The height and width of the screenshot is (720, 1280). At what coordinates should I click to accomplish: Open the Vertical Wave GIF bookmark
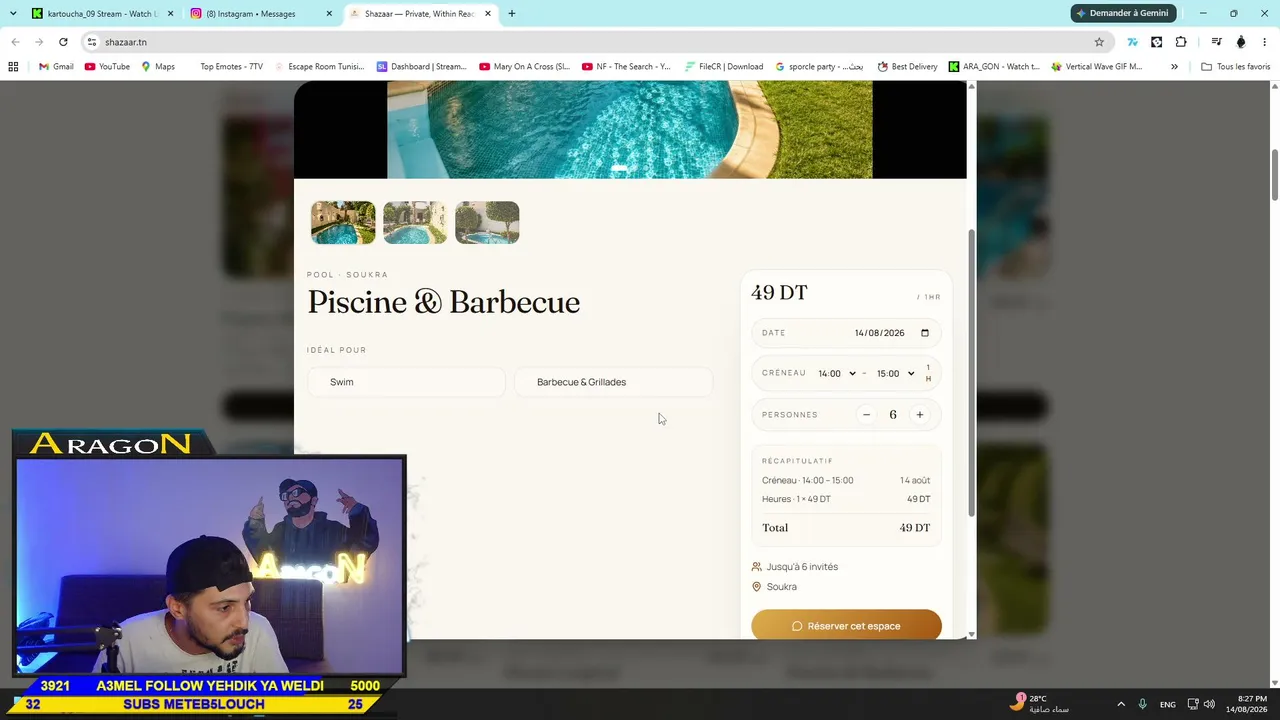(1097, 67)
